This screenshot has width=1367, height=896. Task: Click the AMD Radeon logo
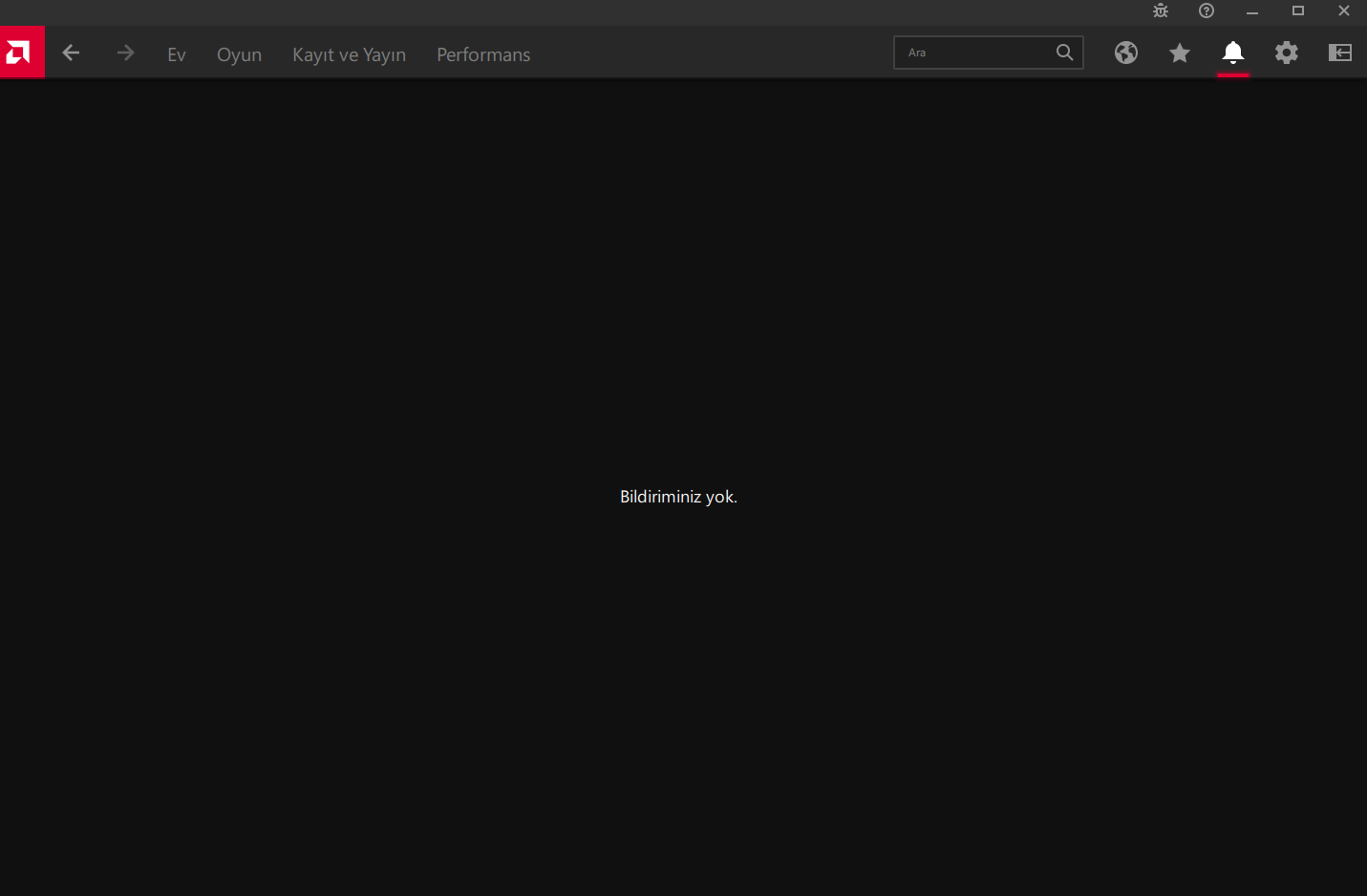(x=21, y=52)
